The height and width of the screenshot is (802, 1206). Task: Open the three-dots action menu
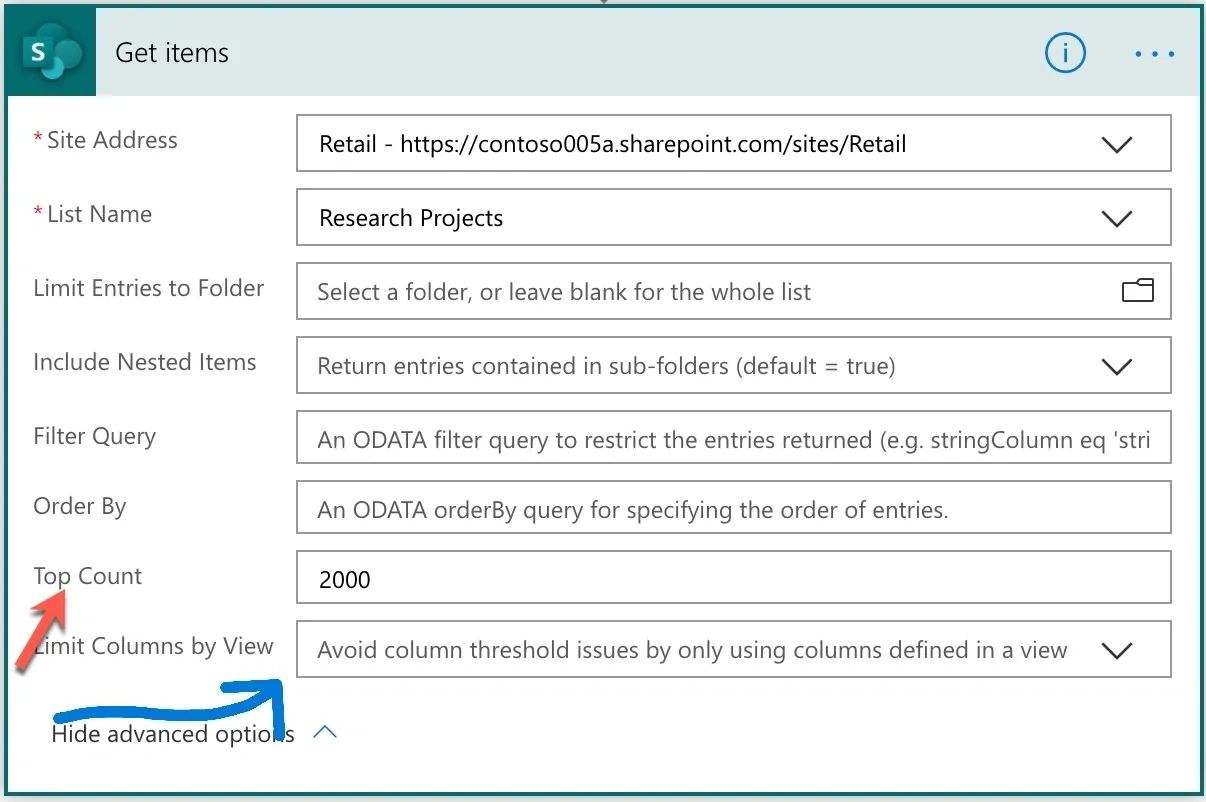(x=1155, y=54)
